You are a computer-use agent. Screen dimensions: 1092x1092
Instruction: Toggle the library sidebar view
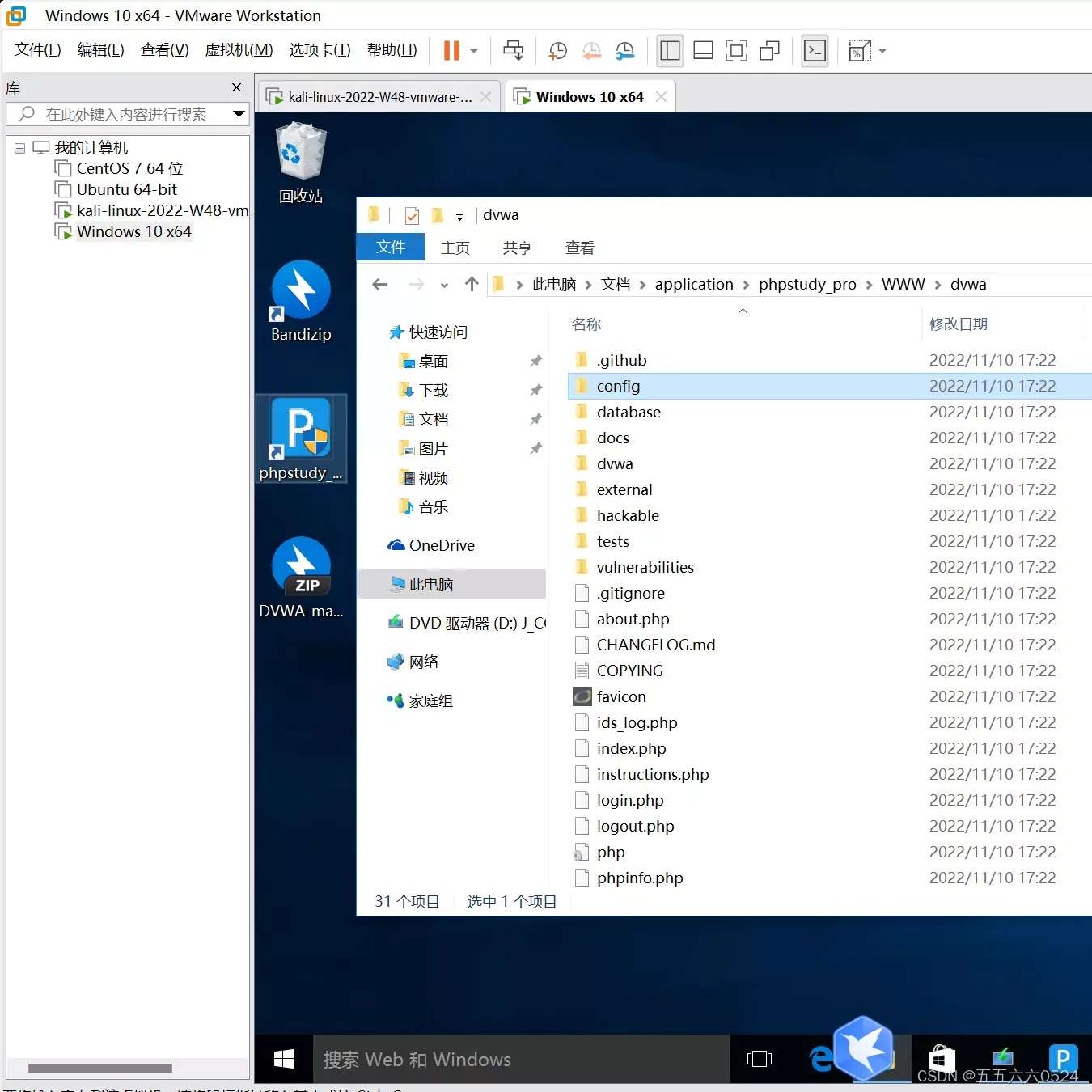coord(670,51)
